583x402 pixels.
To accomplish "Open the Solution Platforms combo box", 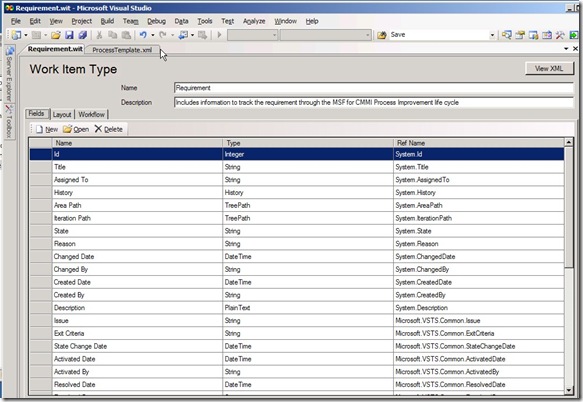I will click(x=326, y=35).
